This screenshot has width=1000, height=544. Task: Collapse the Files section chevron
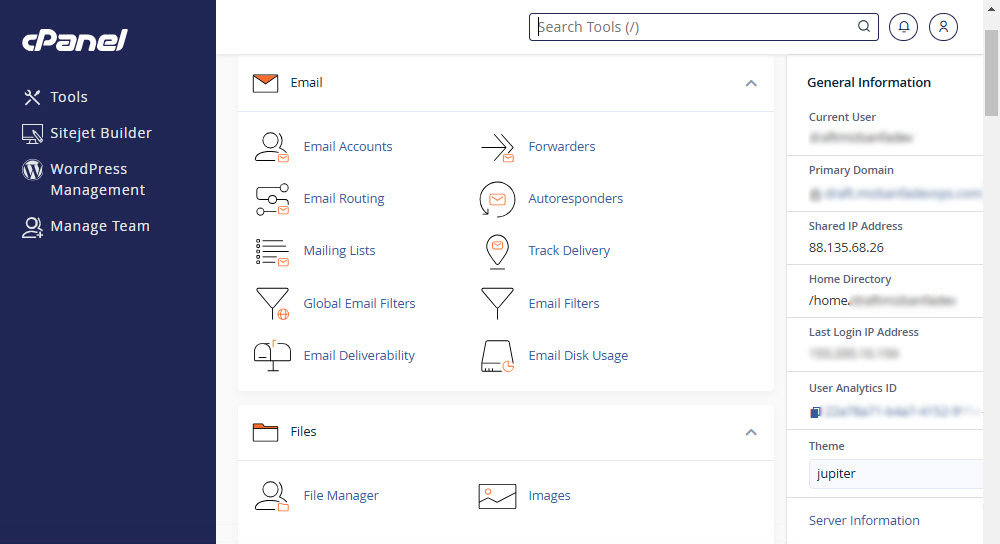point(751,432)
